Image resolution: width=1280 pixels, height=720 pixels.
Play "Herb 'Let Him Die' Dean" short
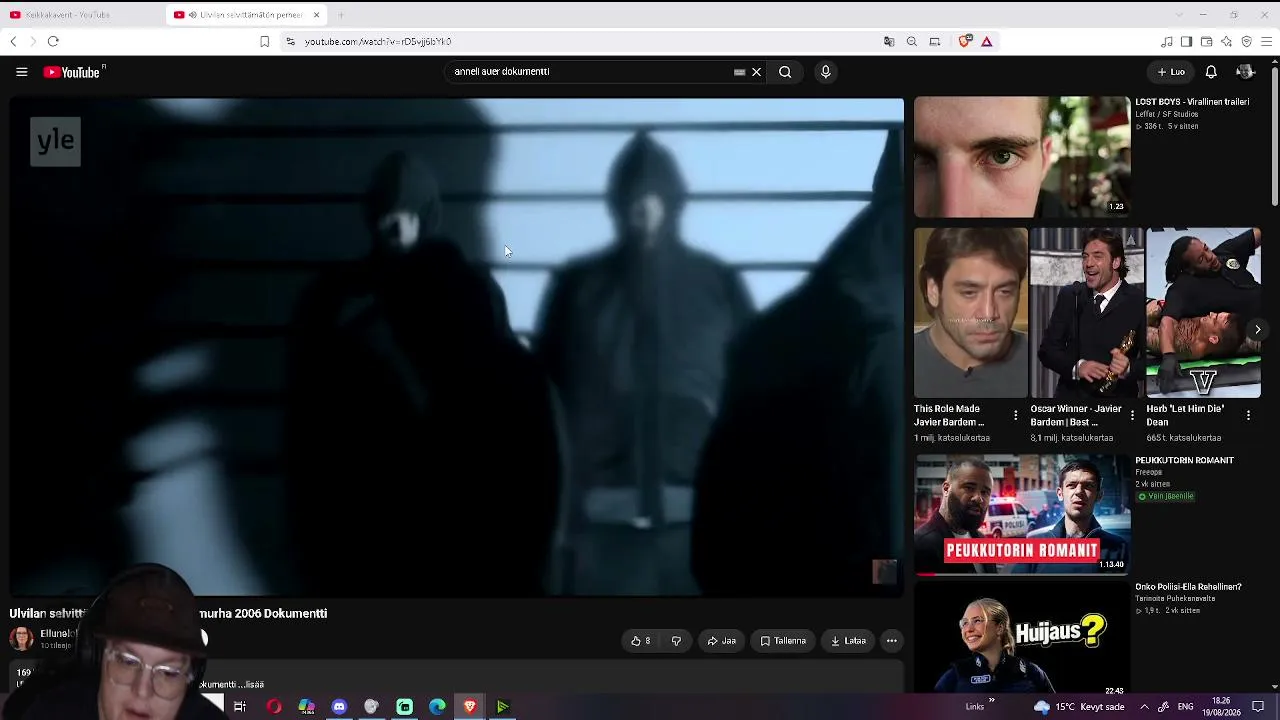[x=1204, y=313]
